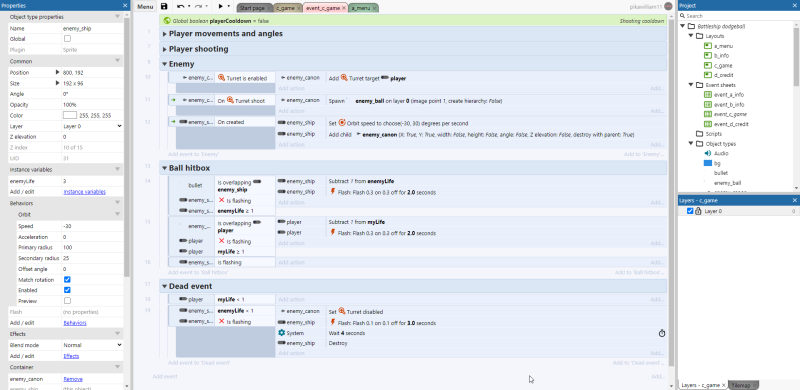Click the global variable globe icon
The width and height of the screenshot is (800, 390).
tap(167, 21)
